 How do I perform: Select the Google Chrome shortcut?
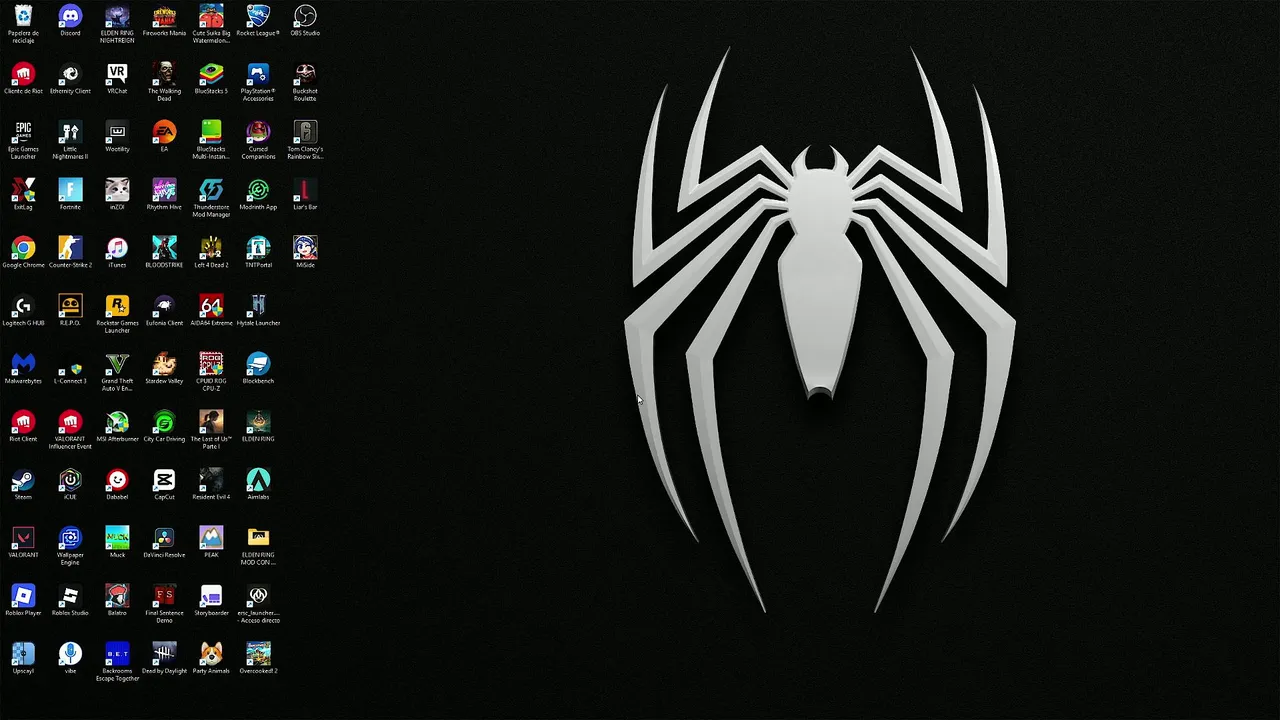[23, 249]
